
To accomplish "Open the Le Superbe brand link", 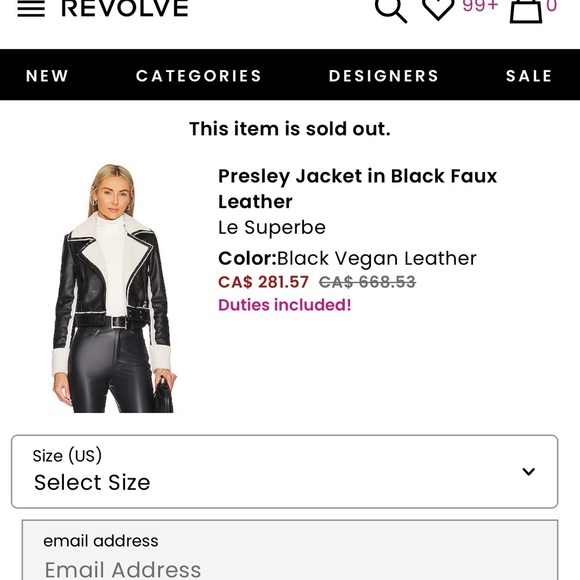I will tap(272, 227).
